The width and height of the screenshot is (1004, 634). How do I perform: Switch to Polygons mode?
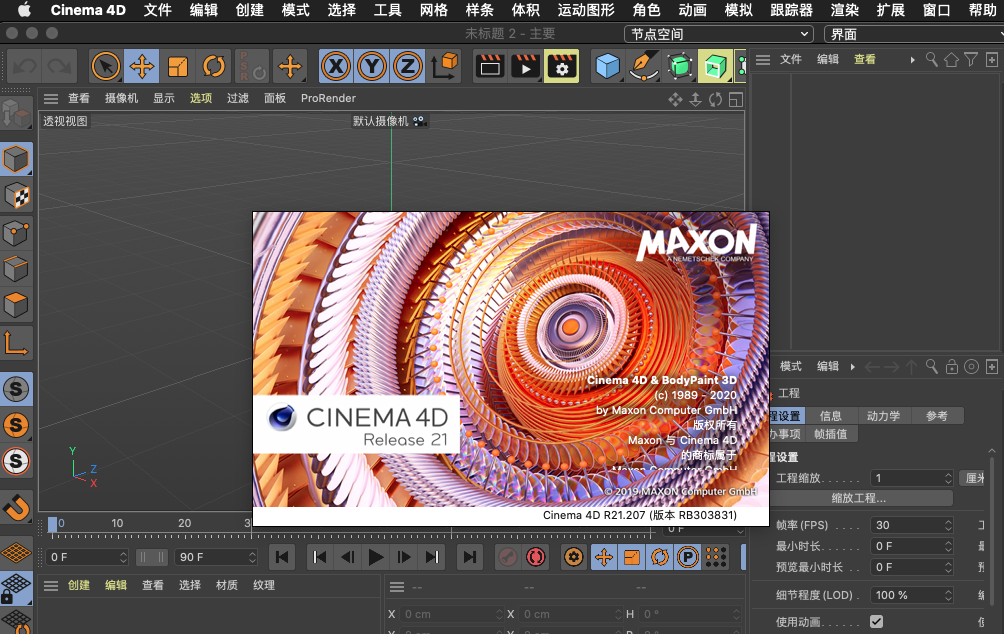[x=16, y=305]
